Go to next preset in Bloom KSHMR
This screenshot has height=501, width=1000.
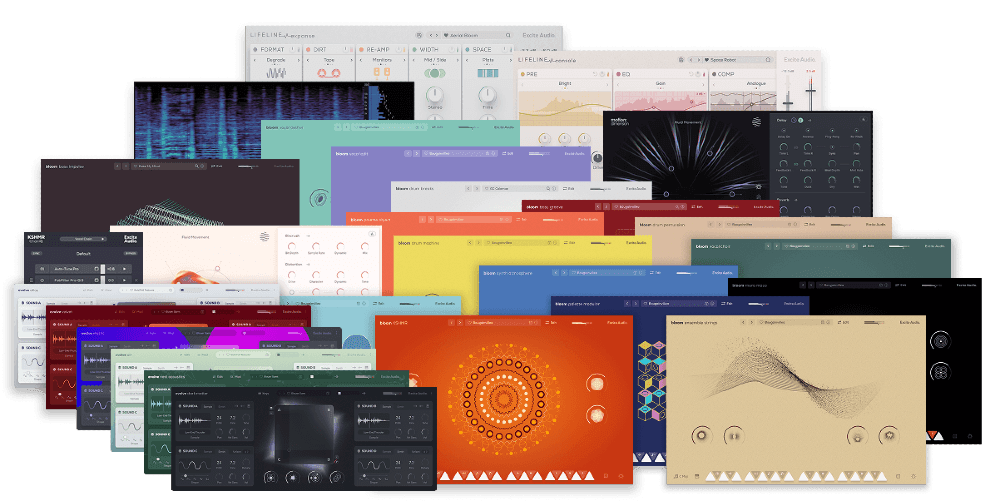click(460, 323)
